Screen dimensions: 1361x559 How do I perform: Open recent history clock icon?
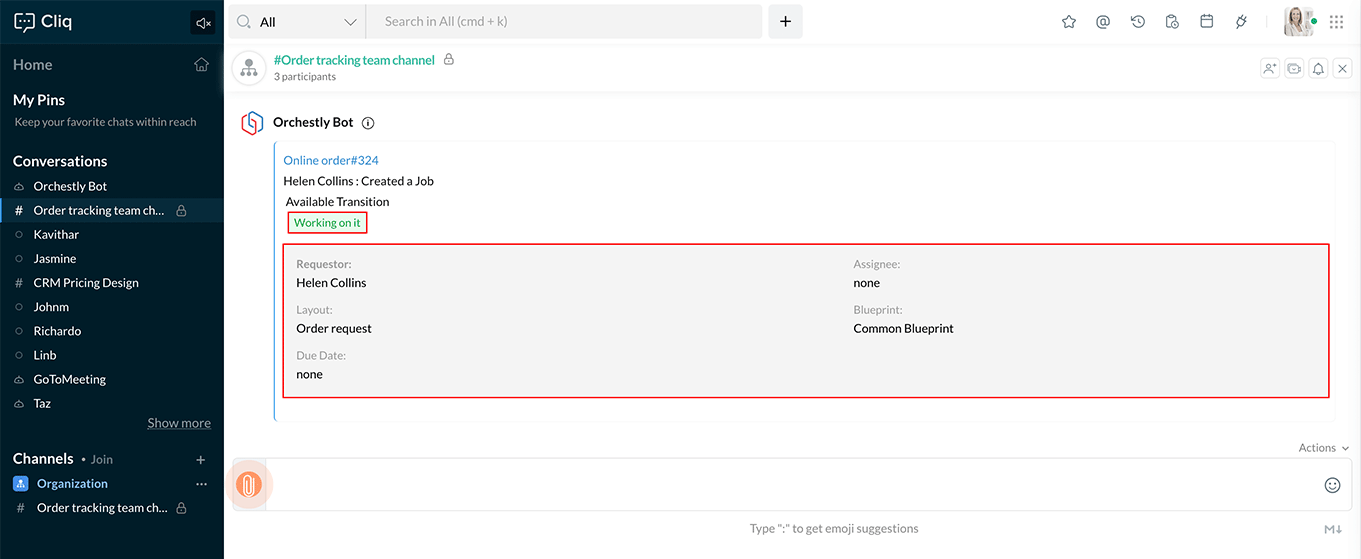[1138, 22]
